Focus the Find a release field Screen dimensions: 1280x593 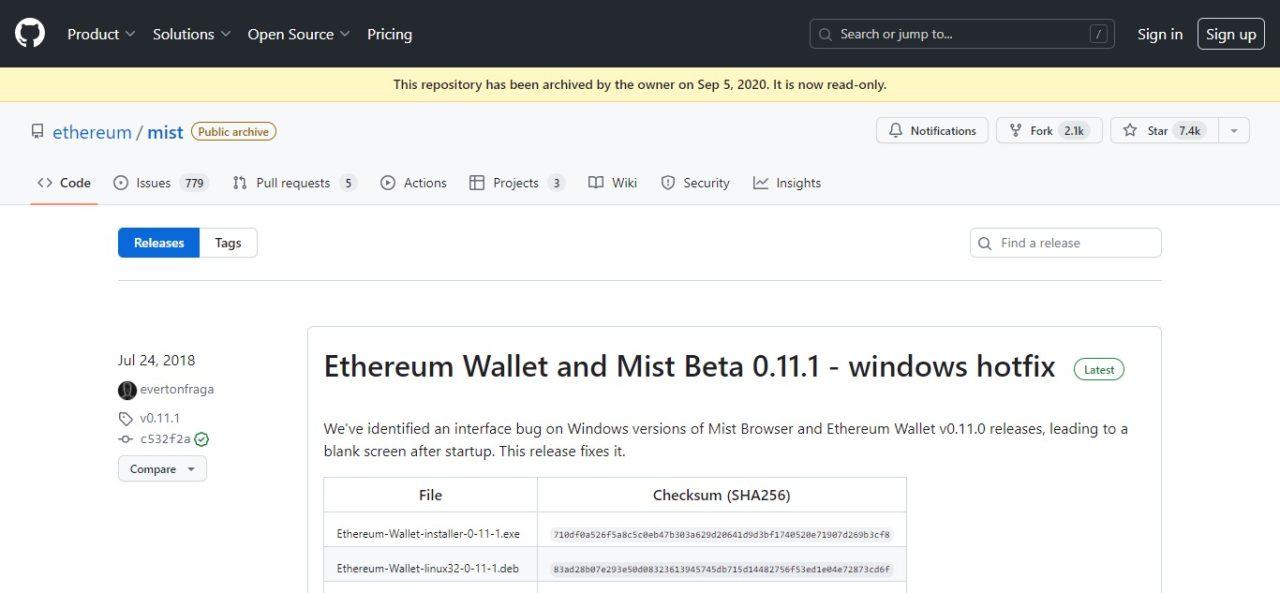[1065, 243]
